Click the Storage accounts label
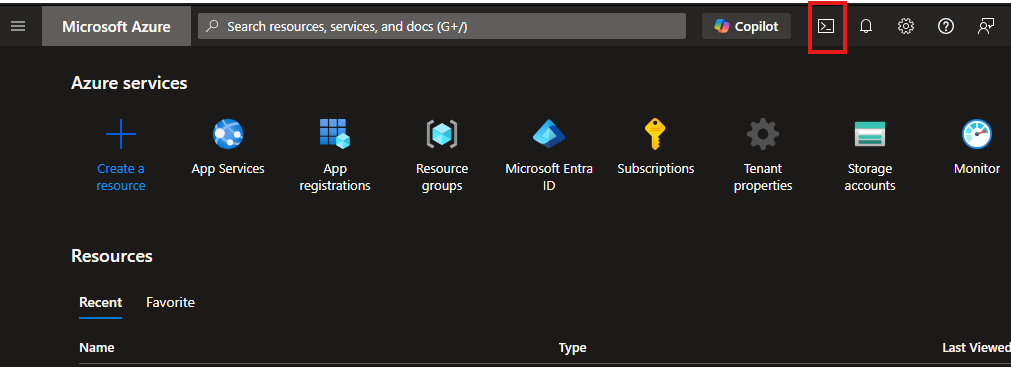The width and height of the screenshot is (1011, 367). tap(870, 177)
